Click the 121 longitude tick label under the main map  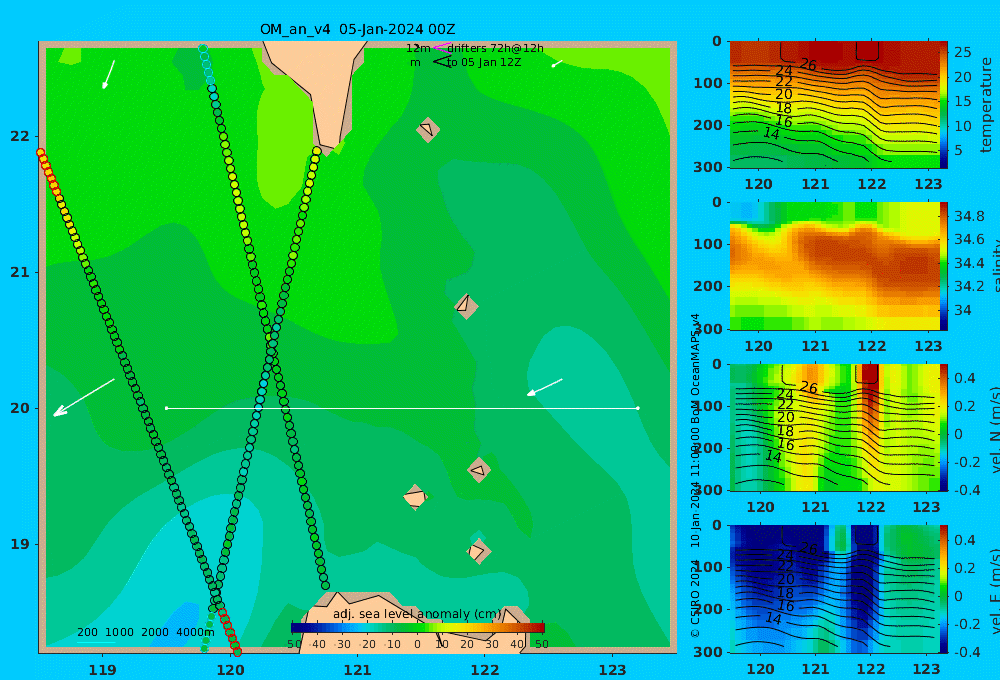click(x=358, y=670)
